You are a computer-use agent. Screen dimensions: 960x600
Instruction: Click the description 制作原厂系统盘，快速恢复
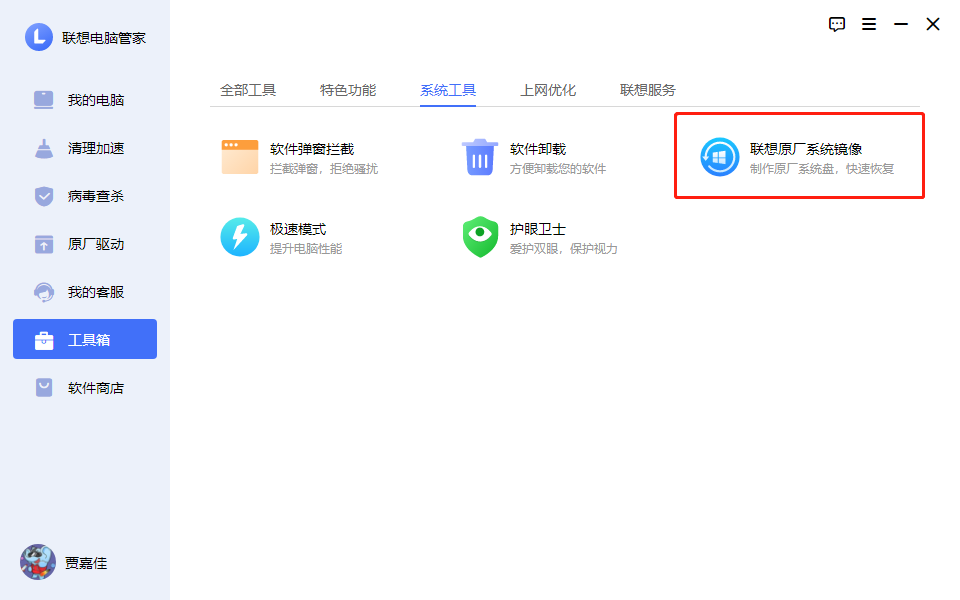(x=822, y=168)
